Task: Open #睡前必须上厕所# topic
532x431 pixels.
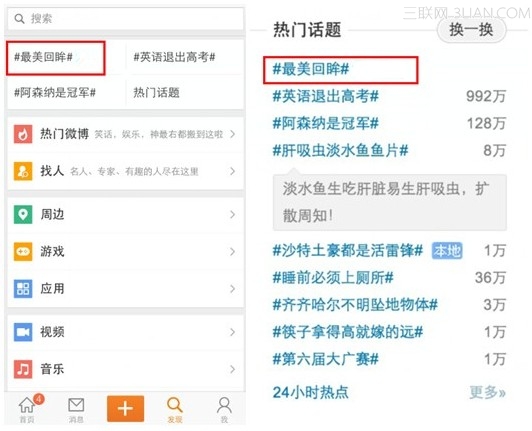Action: [x=333, y=278]
